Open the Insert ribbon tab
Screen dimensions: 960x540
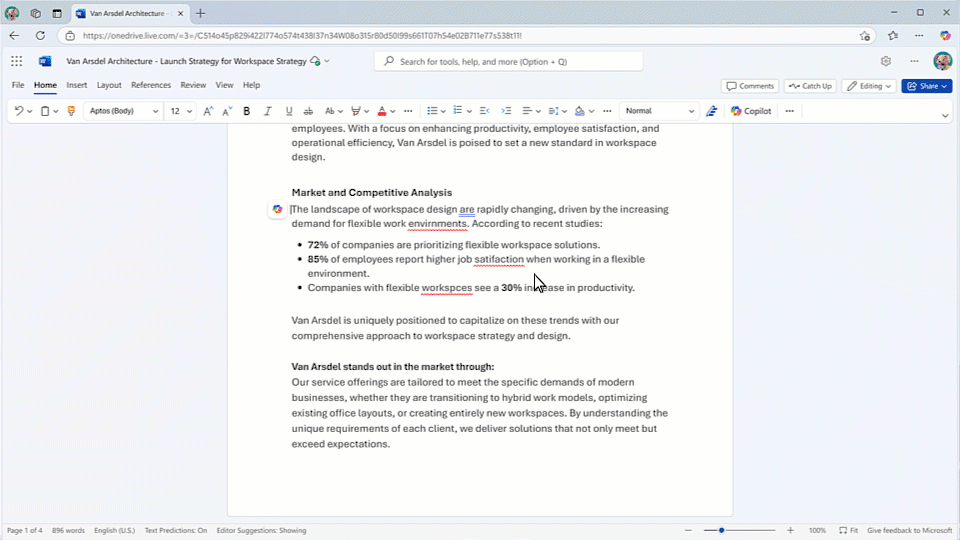pyautogui.click(x=77, y=86)
